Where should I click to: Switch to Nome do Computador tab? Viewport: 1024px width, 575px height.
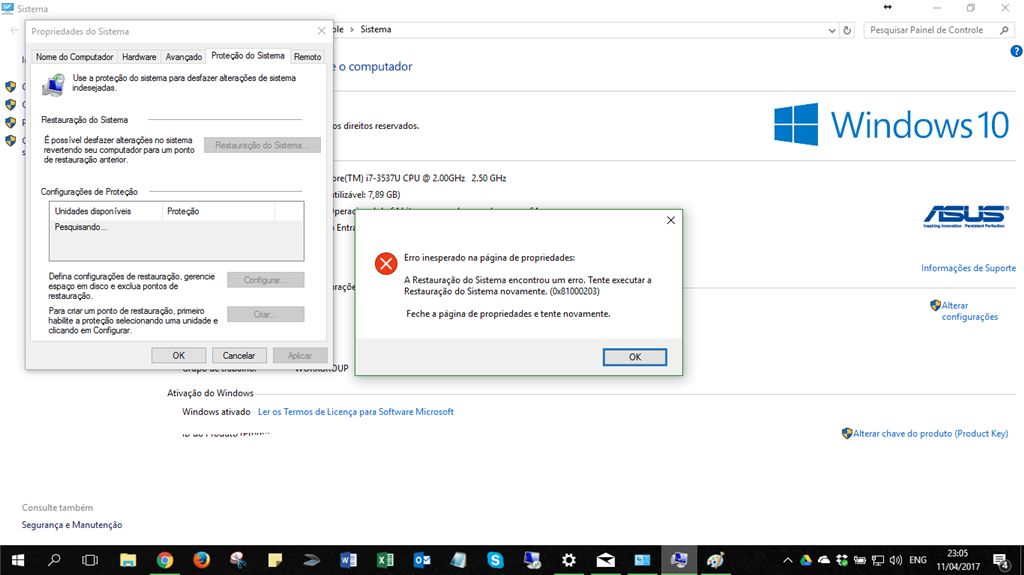coord(74,57)
